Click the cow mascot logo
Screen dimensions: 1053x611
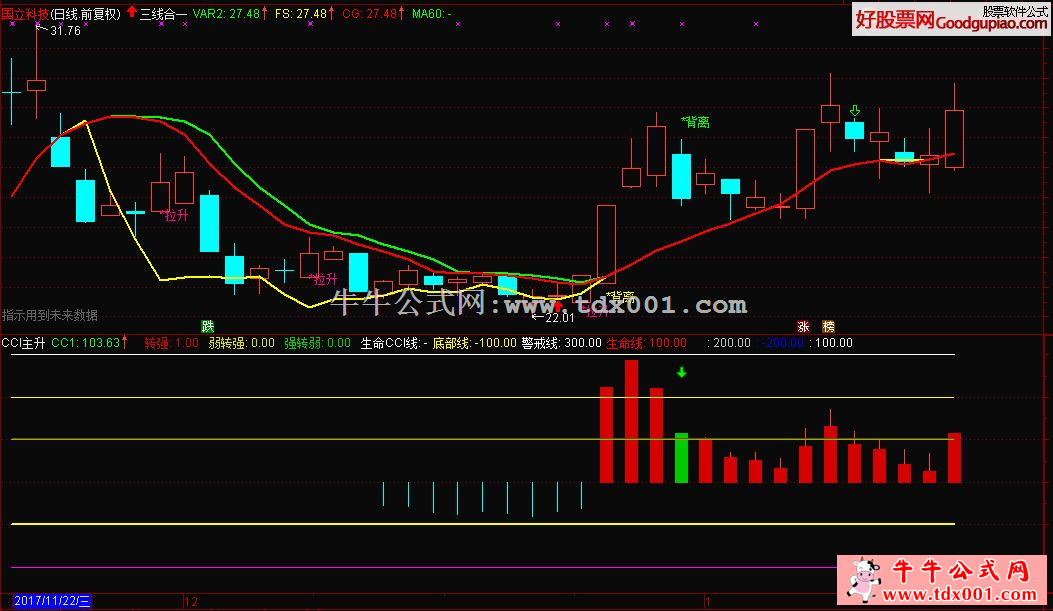(862, 579)
